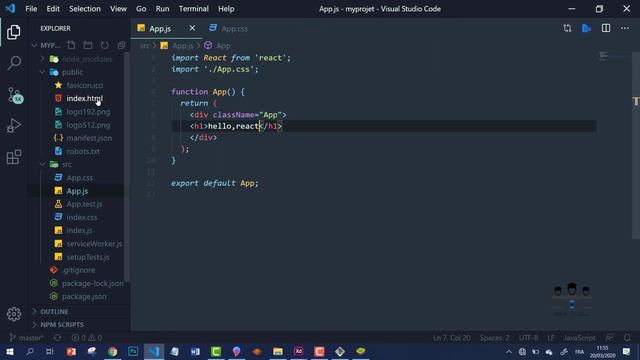
Task: Open the Terminal menu
Action: pyautogui.click(x=193, y=9)
